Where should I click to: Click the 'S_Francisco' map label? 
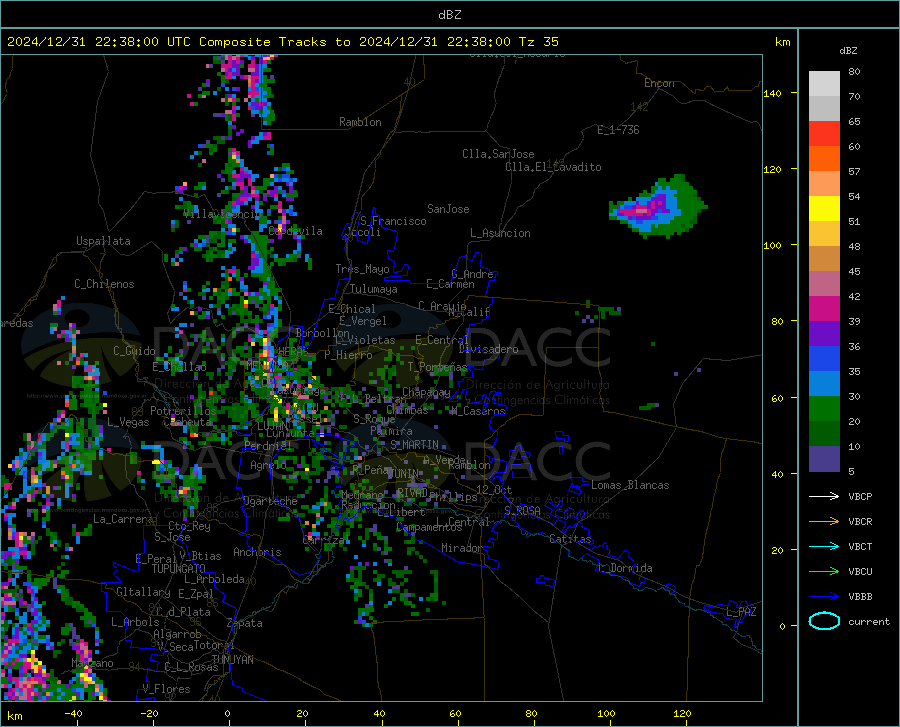[x=393, y=221]
